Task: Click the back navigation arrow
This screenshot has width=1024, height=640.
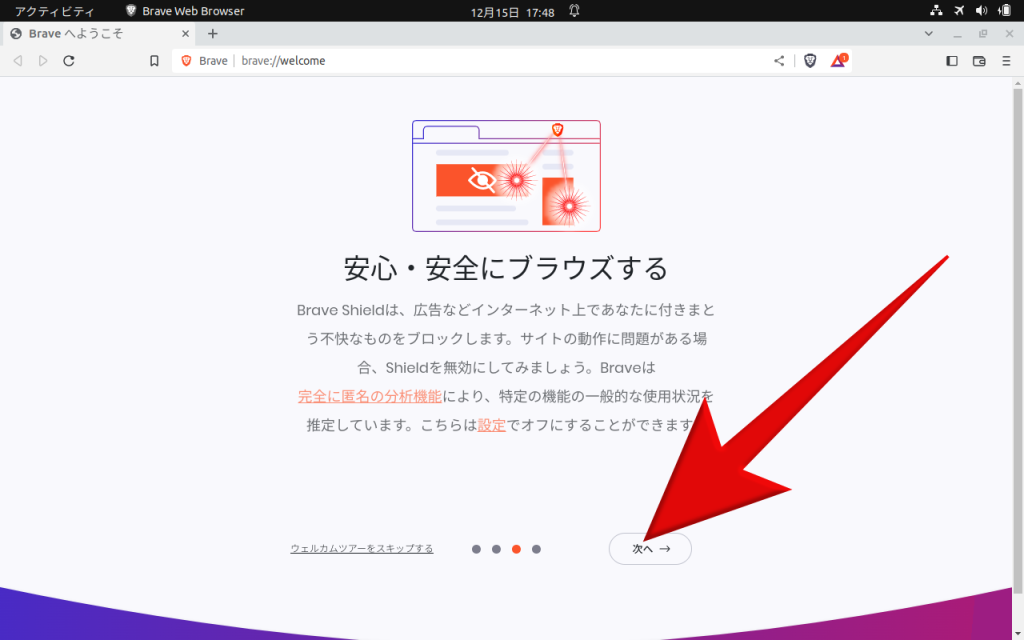Action: click(x=18, y=61)
